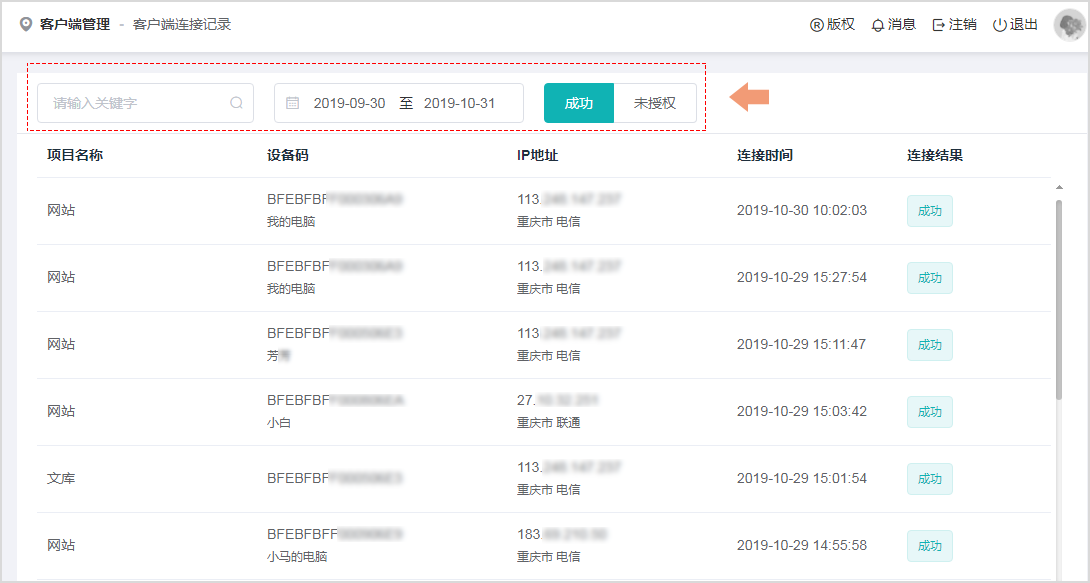Click the 注销 logout icon

pos(938,25)
